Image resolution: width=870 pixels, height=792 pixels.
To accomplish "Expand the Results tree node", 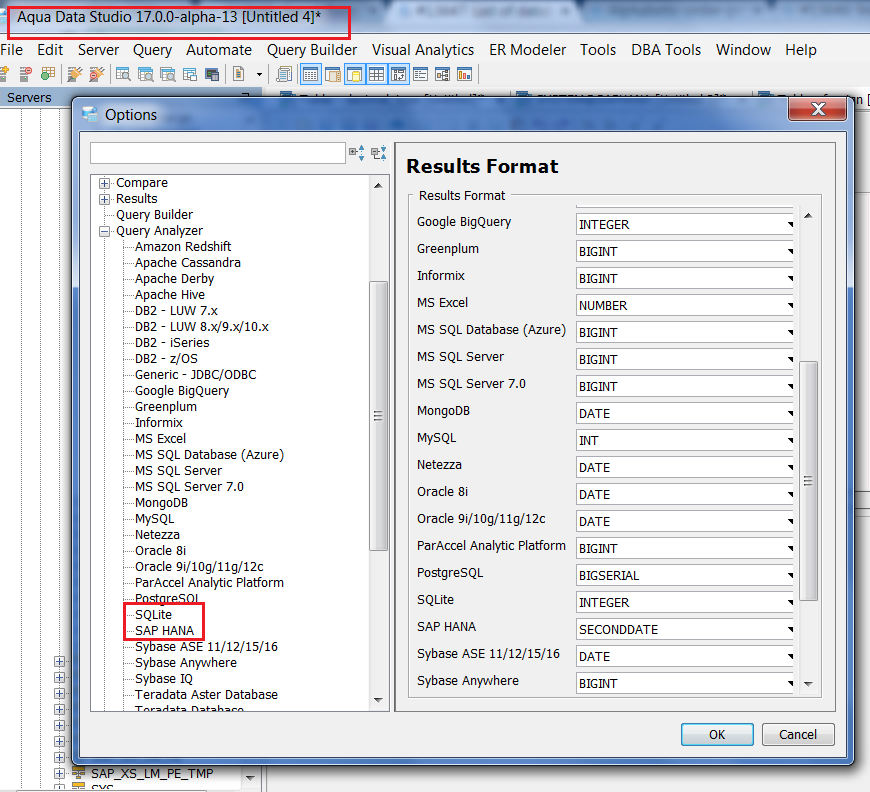I will pos(104,199).
